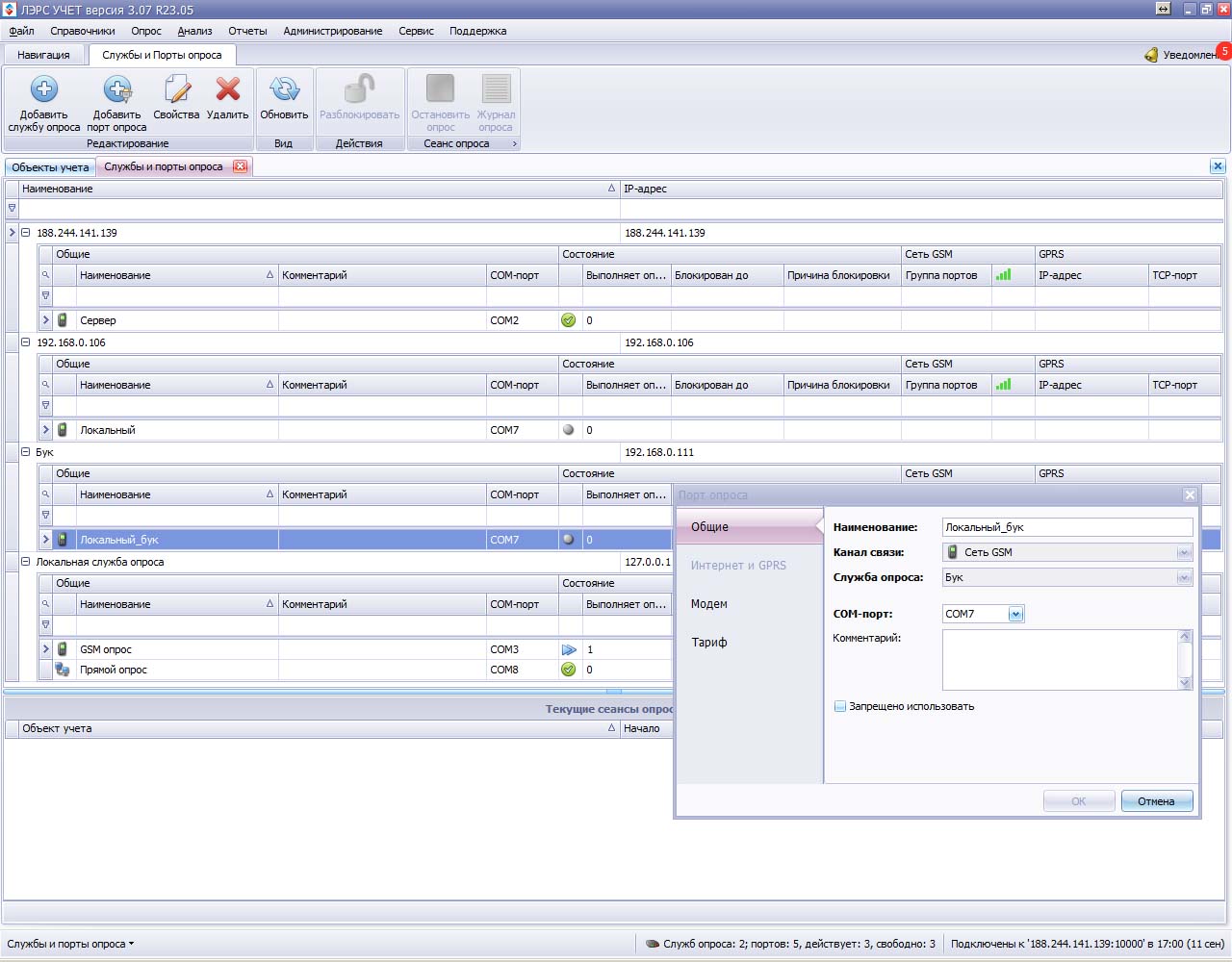This screenshot has height=962, width=1232.
Task: Open the Файл menu
Action: click(x=21, y=31)
